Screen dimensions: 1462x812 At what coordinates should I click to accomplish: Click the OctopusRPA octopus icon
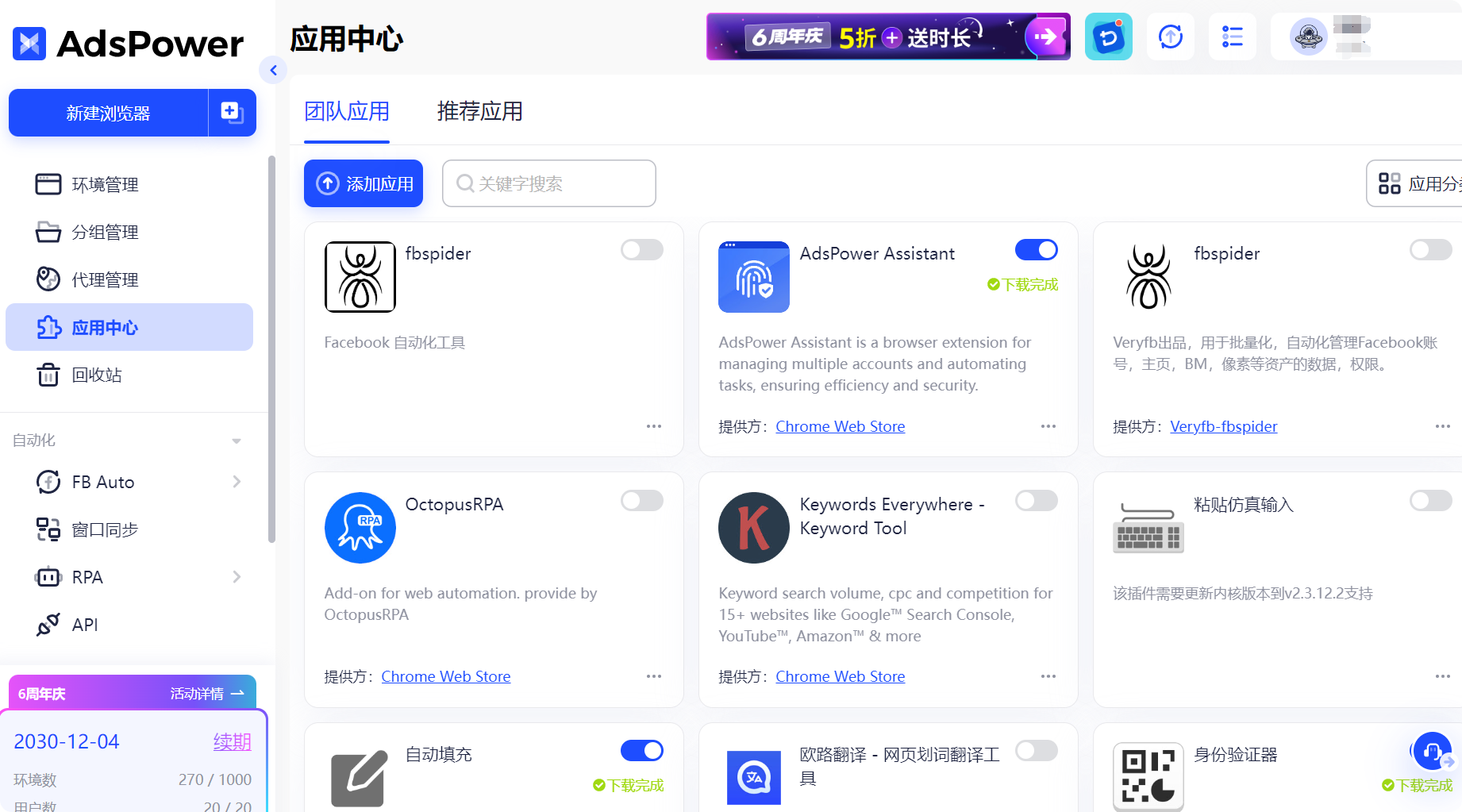pyautogui.click(x=360, y=528)
